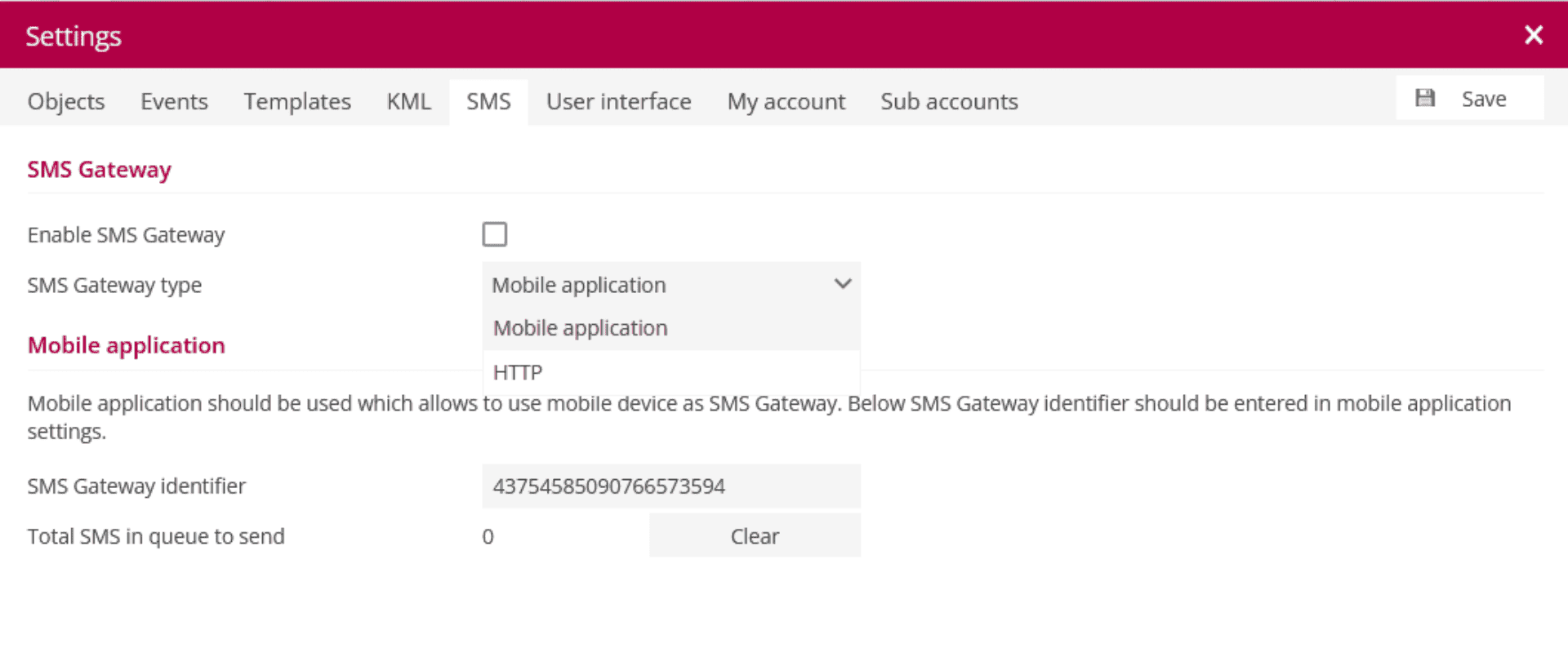Enable the SMS Gateway checkbox
Screen dimensions: 1568x657
494,234
